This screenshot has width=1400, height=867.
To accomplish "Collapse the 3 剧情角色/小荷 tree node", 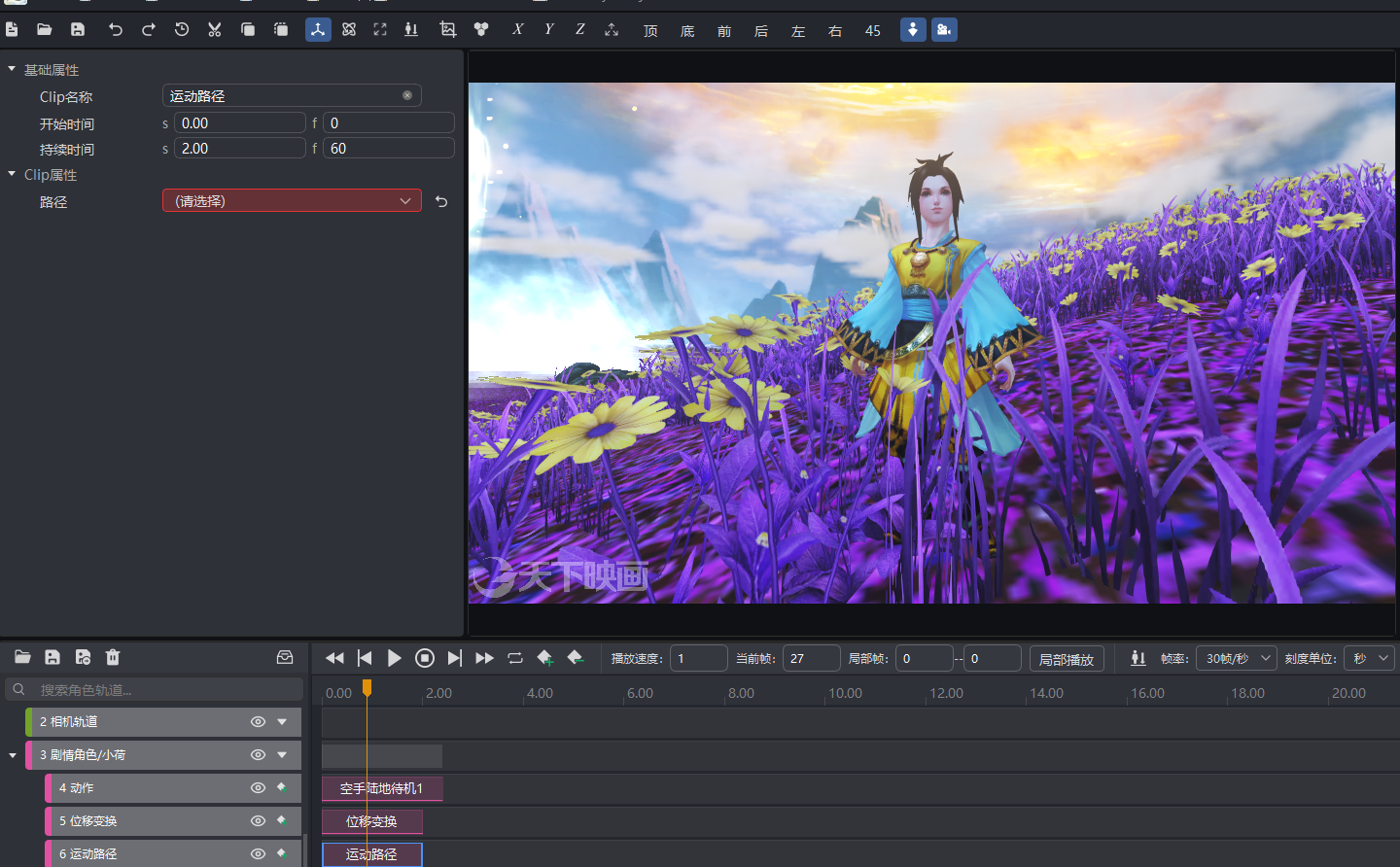I will (13, 754).
